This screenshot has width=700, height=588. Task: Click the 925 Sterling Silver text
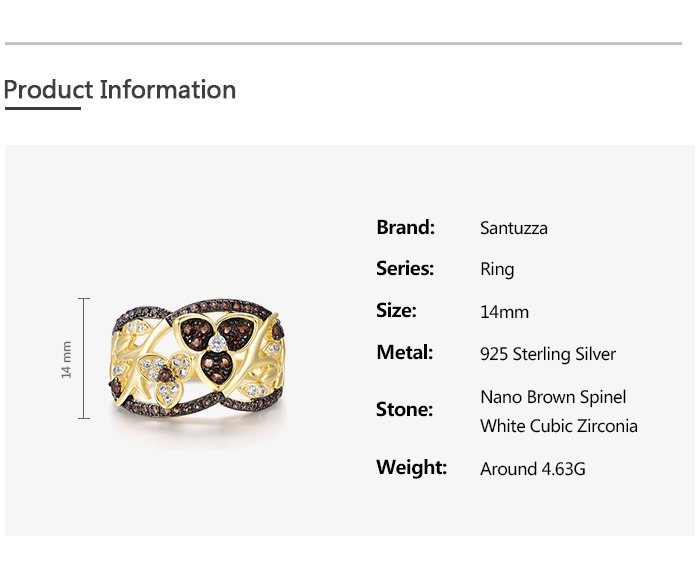[548, 354]
